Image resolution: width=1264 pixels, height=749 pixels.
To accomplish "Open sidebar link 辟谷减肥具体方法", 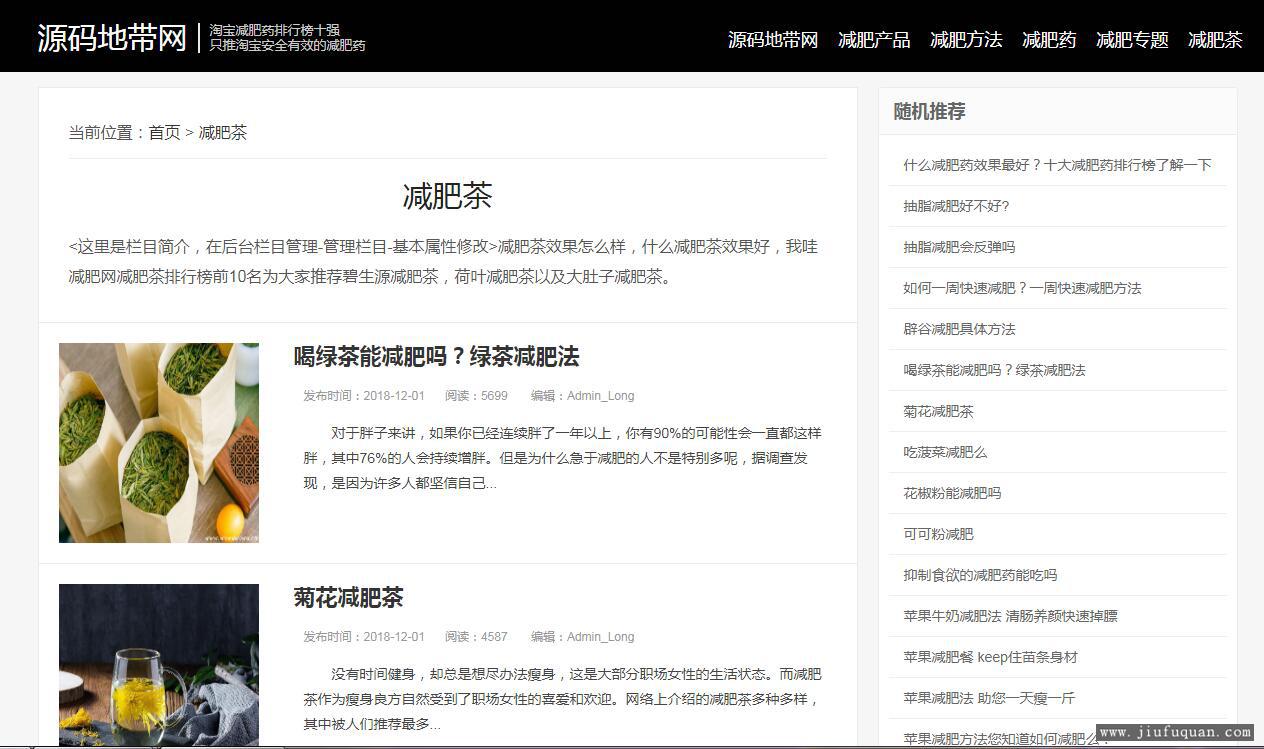I will click(959, 329).
